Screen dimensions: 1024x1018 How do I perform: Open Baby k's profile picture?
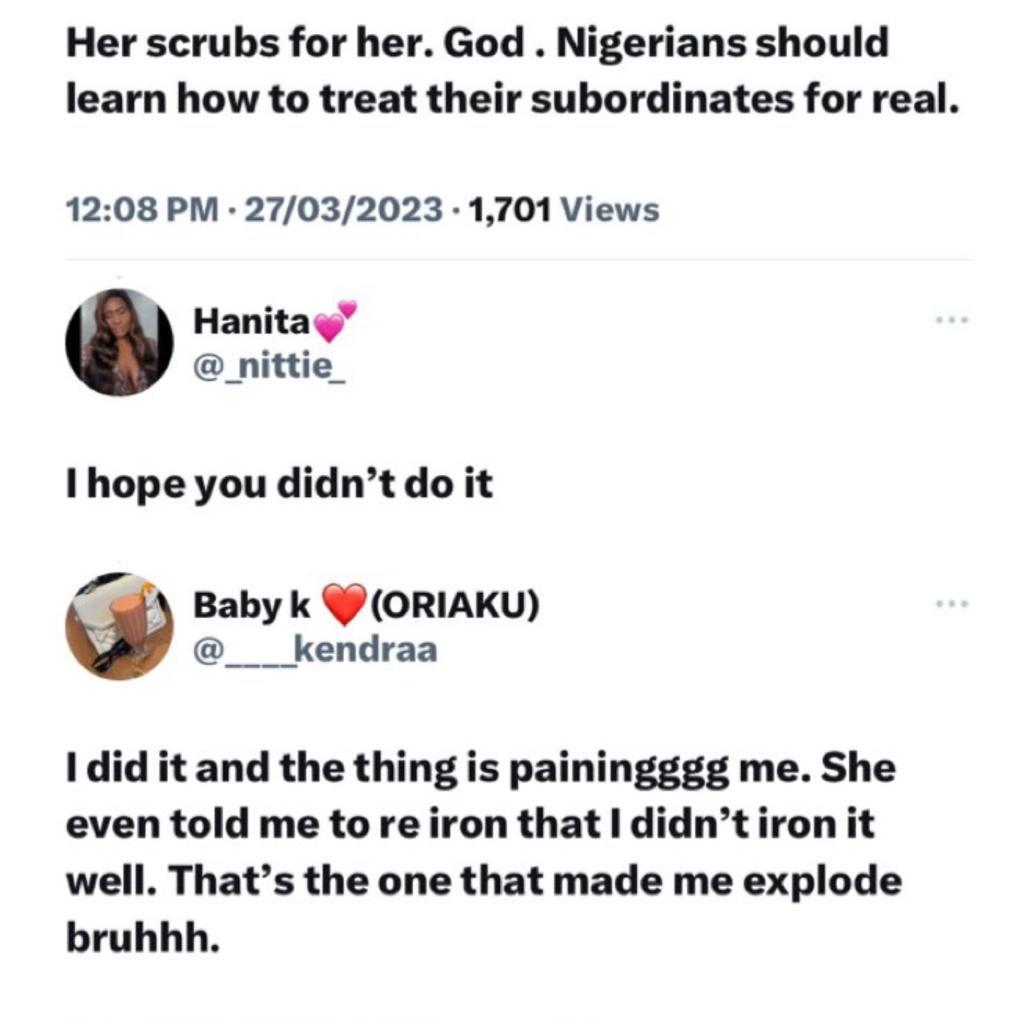point(119,626)
